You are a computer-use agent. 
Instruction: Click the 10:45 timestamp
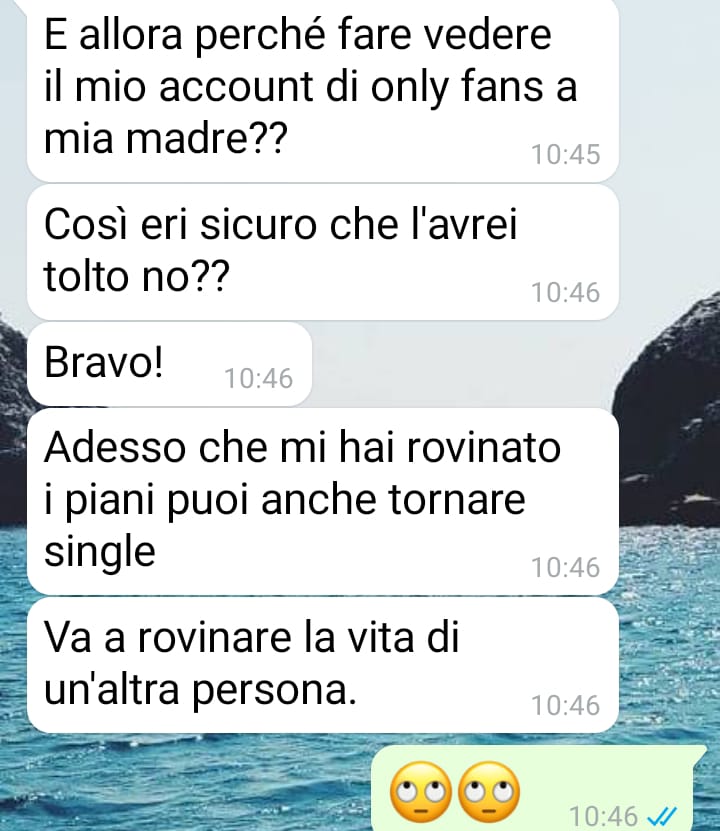click(x=565, y=155)
